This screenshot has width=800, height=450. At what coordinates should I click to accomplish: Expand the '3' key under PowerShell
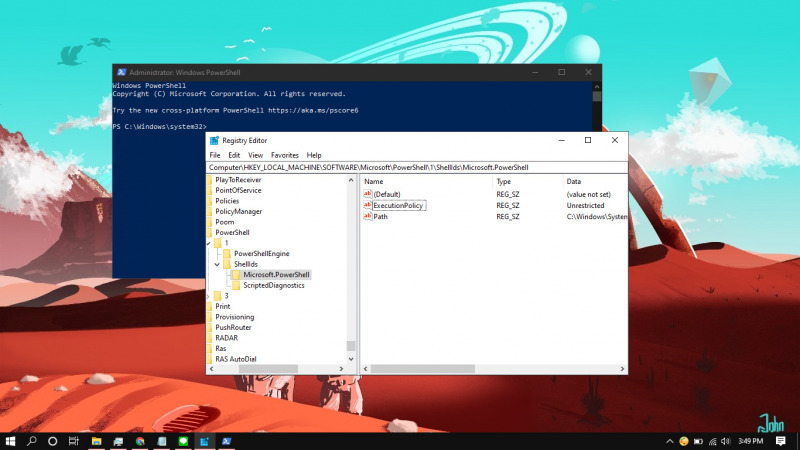tap(209, 296)
